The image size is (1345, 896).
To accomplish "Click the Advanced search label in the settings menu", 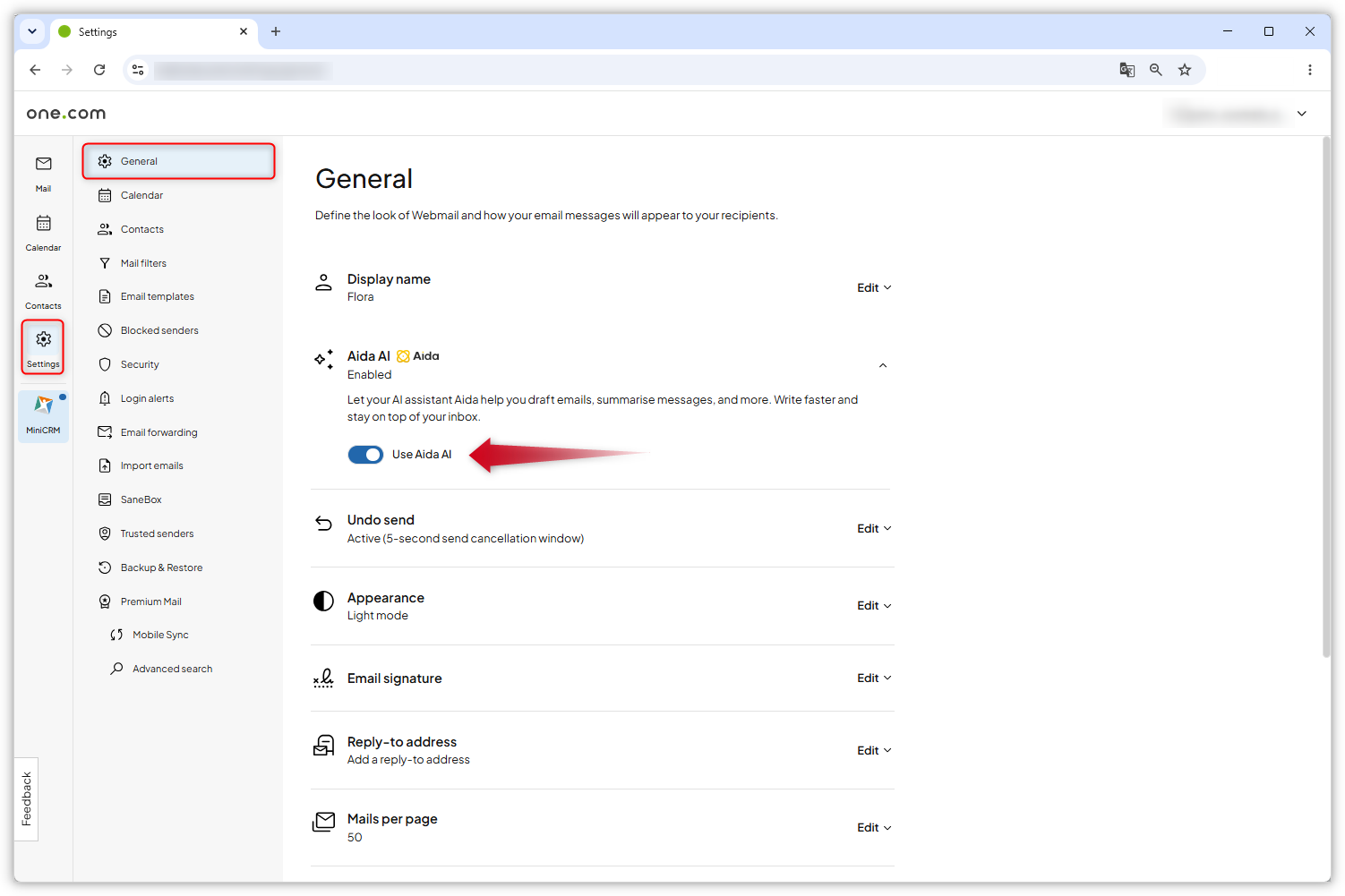I will click(x=173, y=669).
